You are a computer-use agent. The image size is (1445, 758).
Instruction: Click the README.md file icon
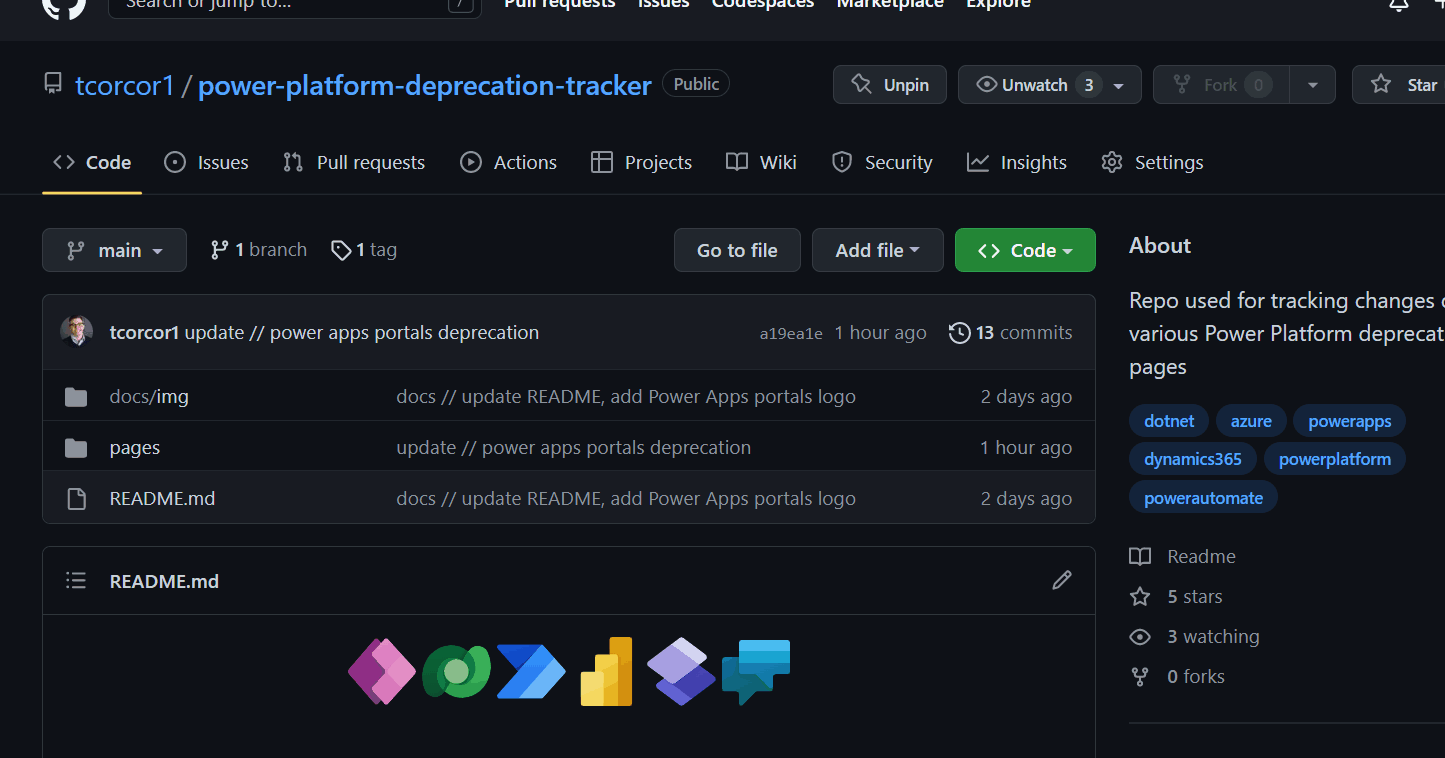[x=76, y=499]
